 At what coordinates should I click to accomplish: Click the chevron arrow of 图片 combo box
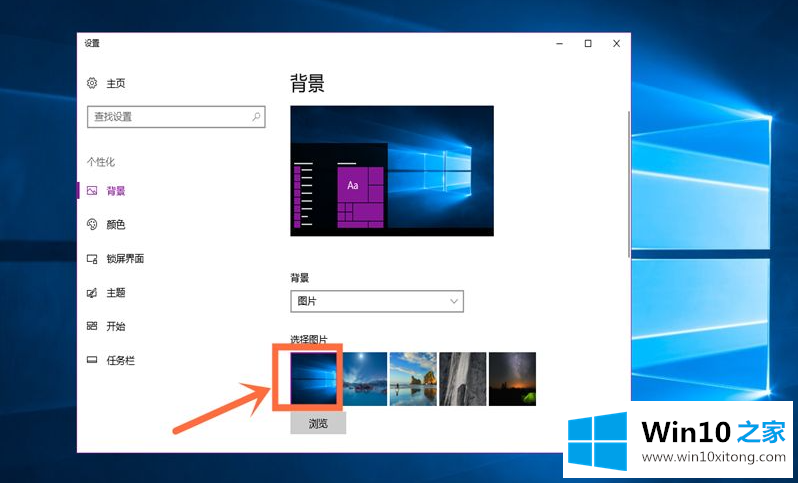pos(454,301)
